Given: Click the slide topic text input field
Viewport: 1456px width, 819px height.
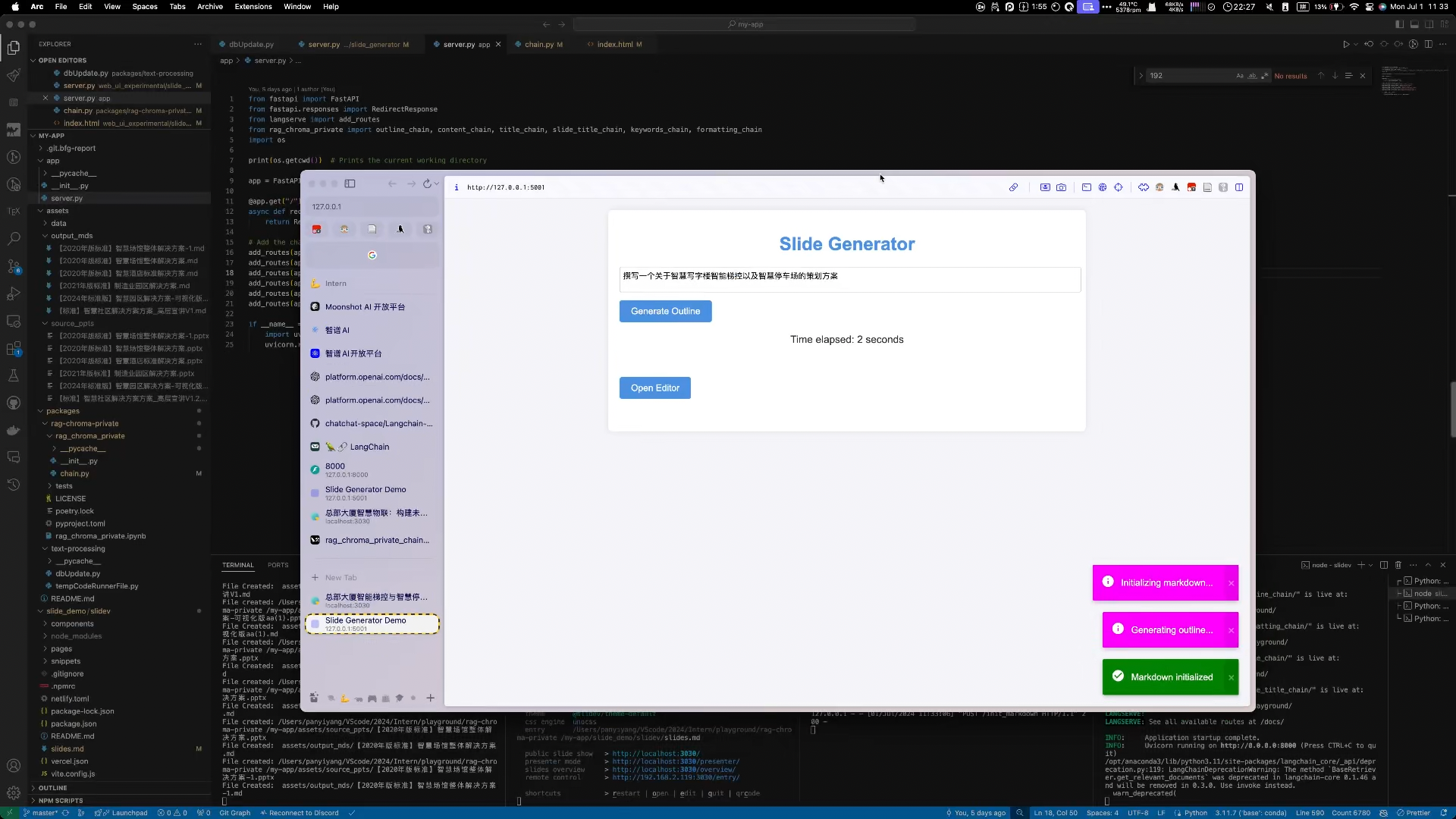Looking at the screenshot, I should click(x=849, y=279).
